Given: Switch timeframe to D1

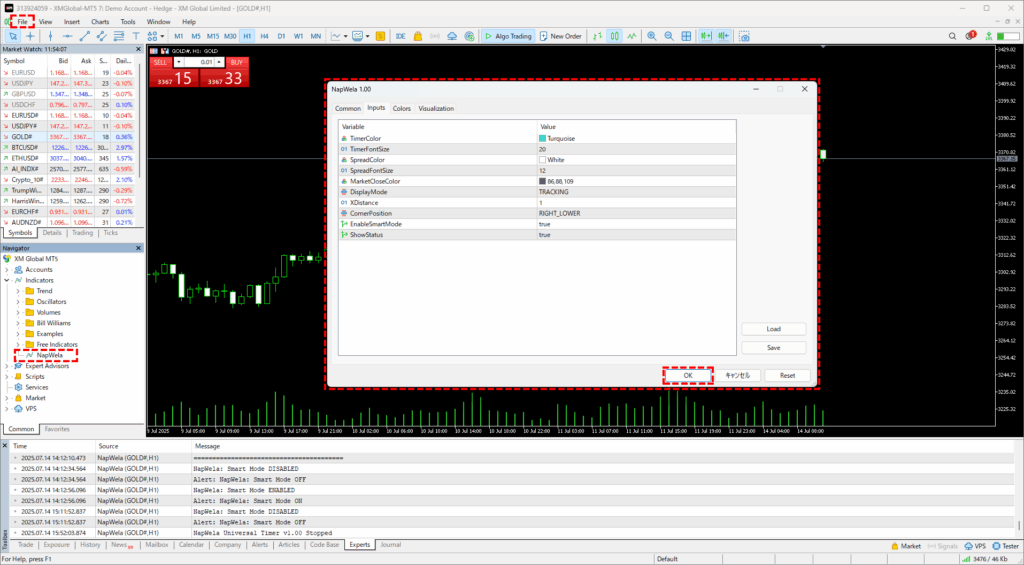Looking at the screenshot, I should 281,37.
